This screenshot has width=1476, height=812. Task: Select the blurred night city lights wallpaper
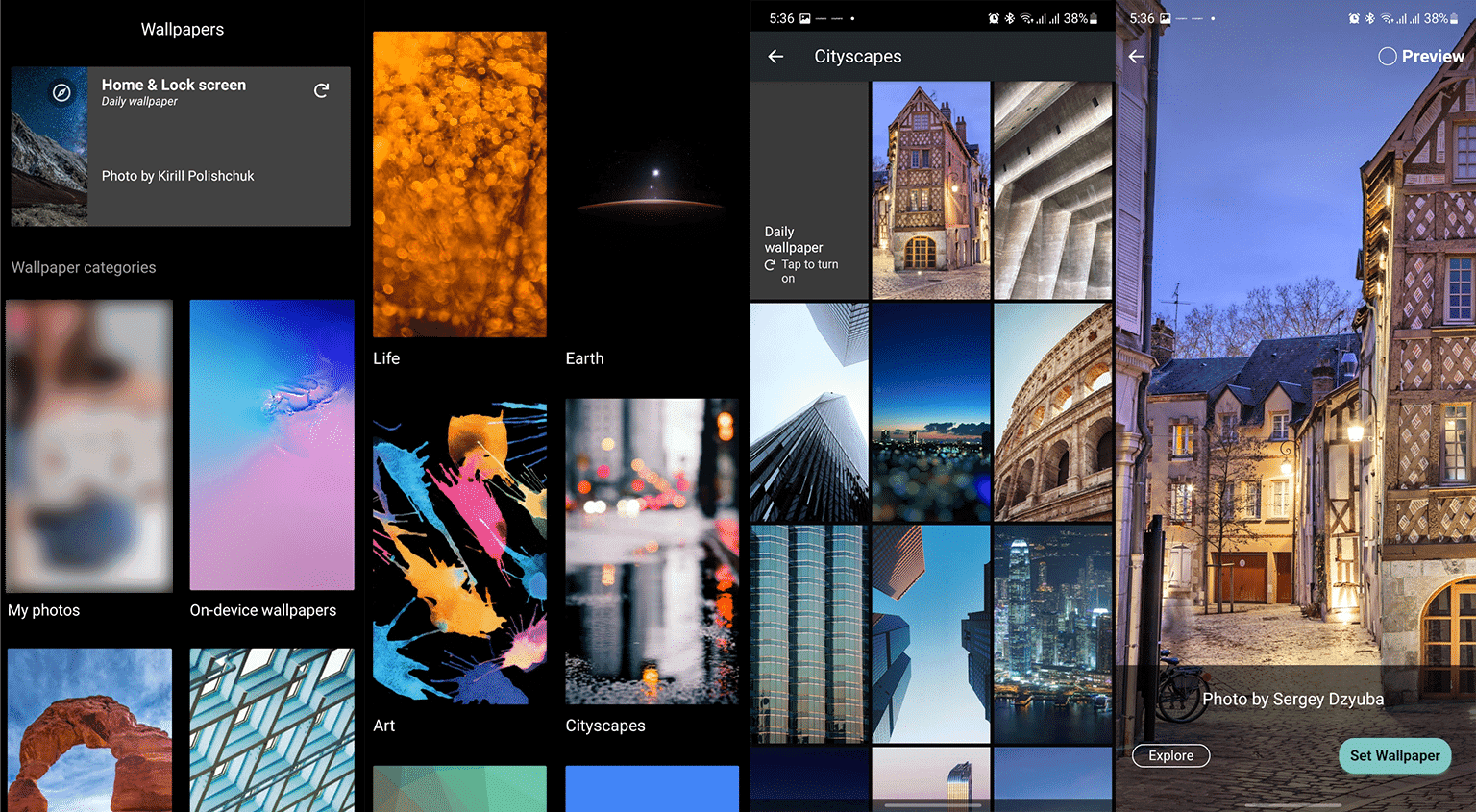(930, 413)
